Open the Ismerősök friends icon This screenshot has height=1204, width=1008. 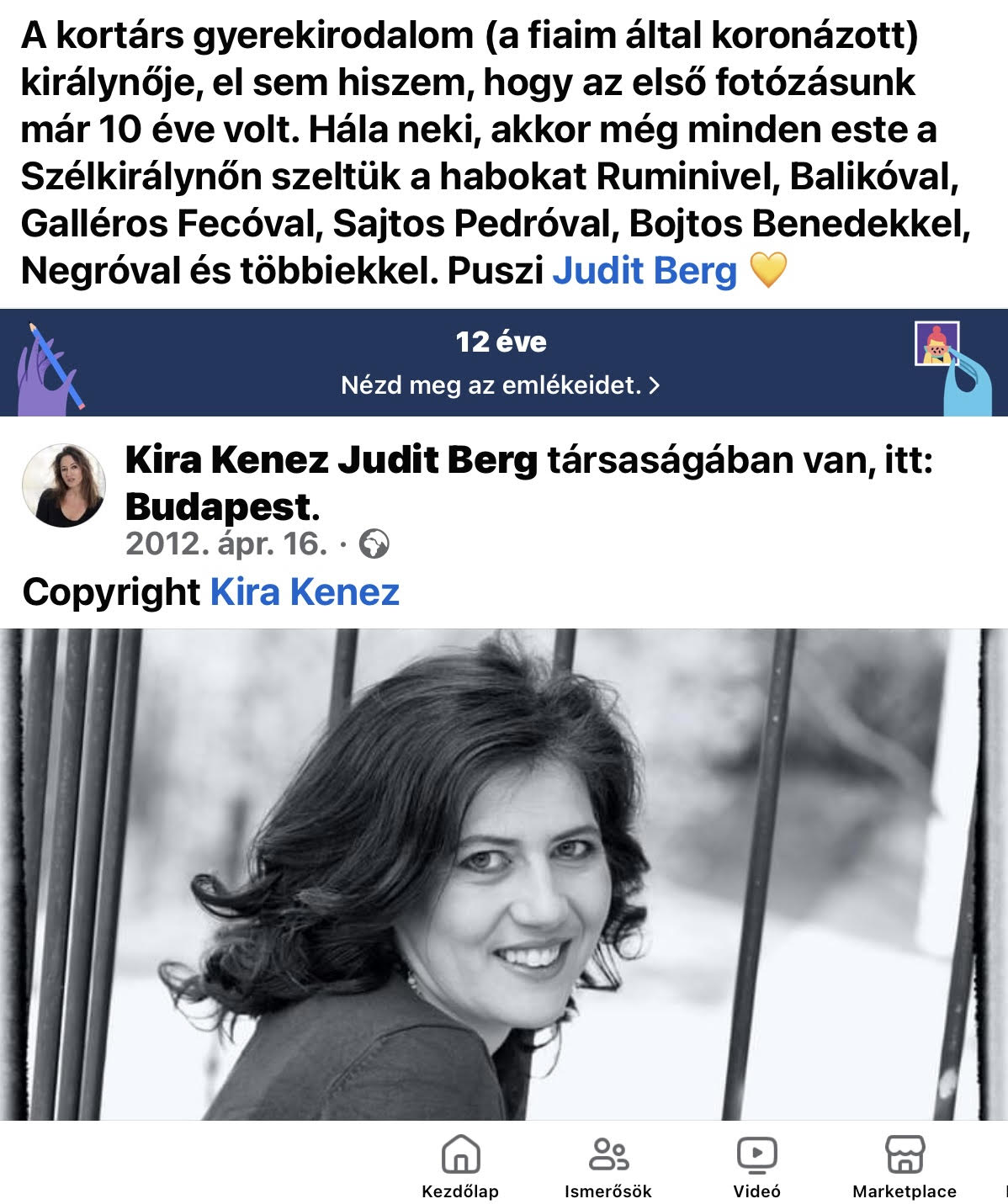pos(608,1154)
